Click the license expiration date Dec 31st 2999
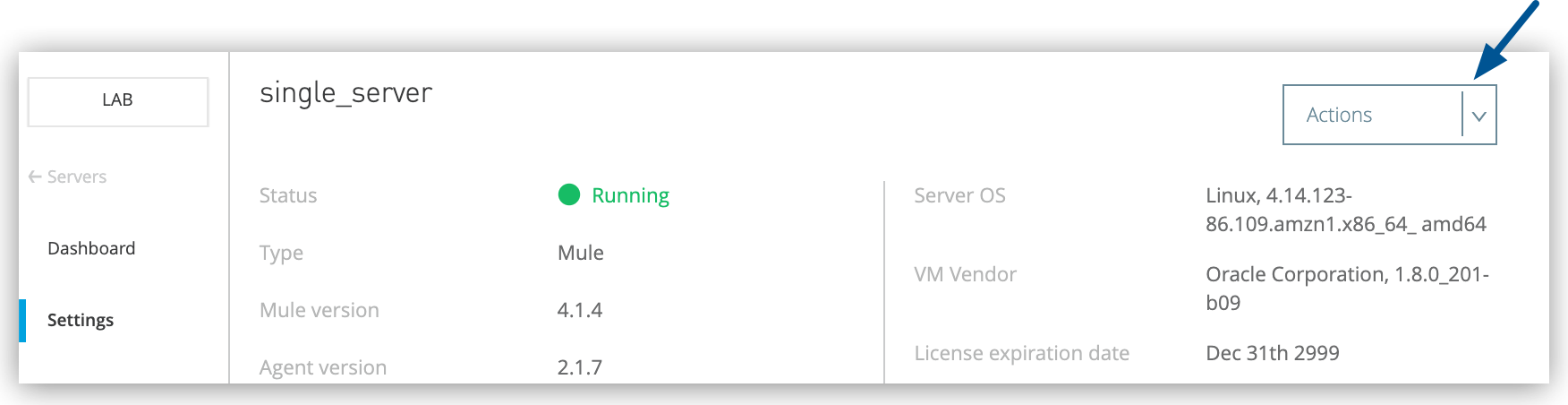The height and width of the screenshot is (405, 1568). coord(1272,353)
